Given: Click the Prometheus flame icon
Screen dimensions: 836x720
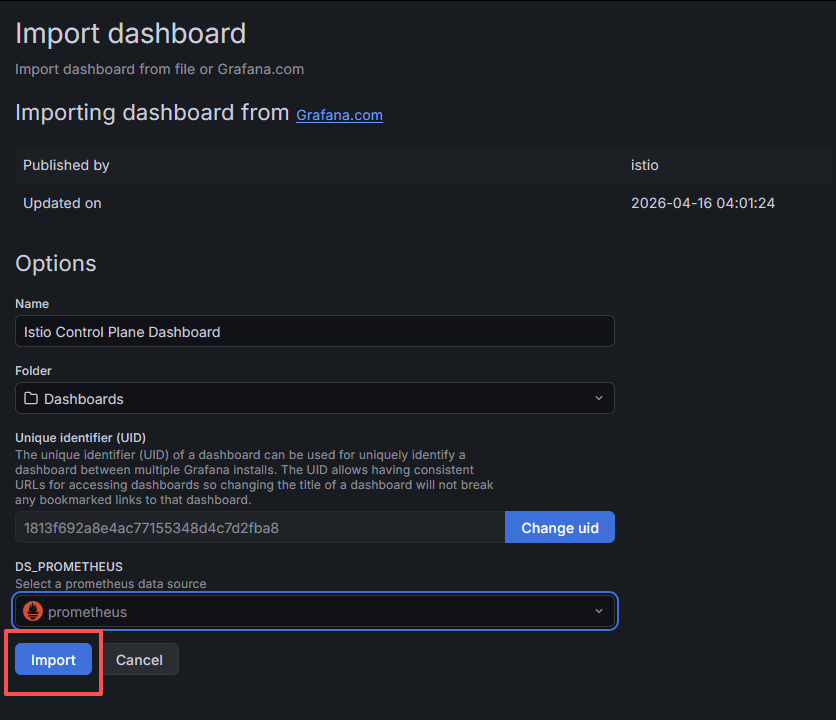Looking at the screenshot, I should pyautogui.click(x=33, y=611).
